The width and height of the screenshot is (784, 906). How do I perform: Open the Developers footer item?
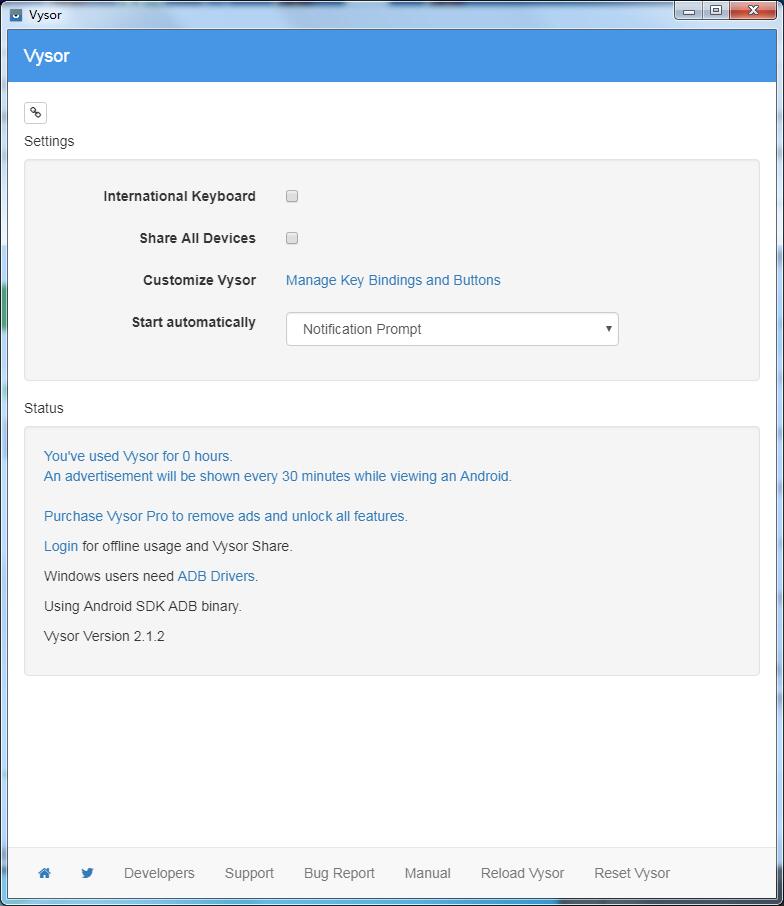click(x=159, y=873)
